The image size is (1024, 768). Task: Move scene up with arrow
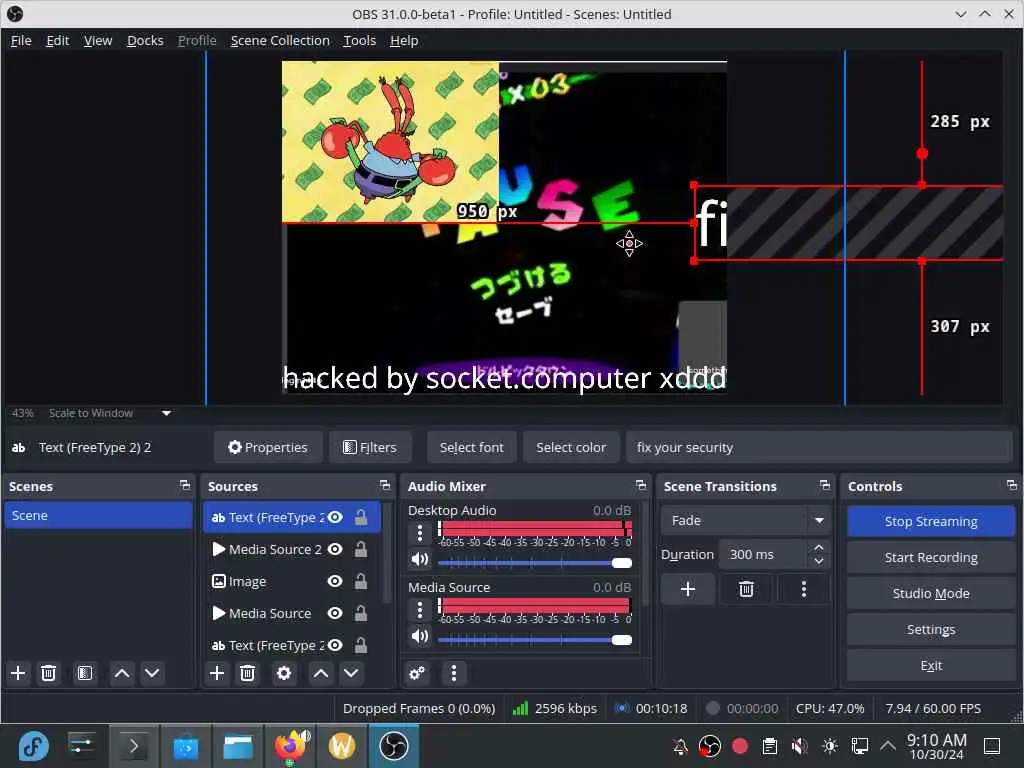(x=122, y=673)
